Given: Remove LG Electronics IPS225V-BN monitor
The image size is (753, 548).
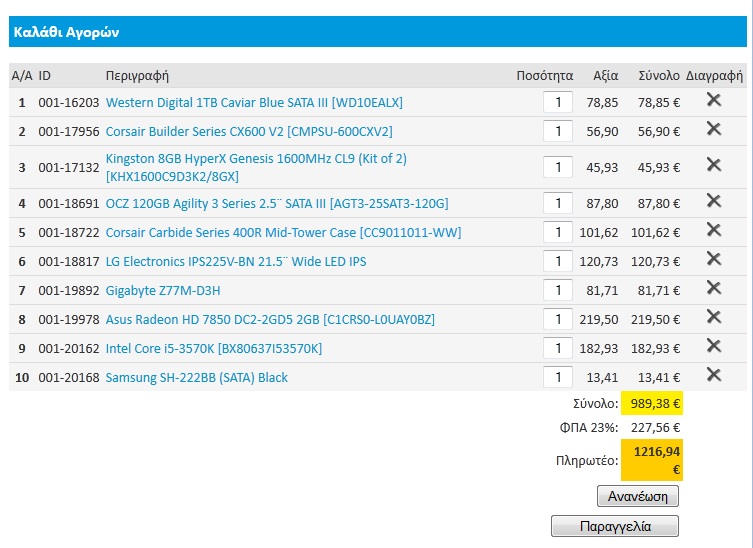Looking at the screenshot, I should pos(714,259).
